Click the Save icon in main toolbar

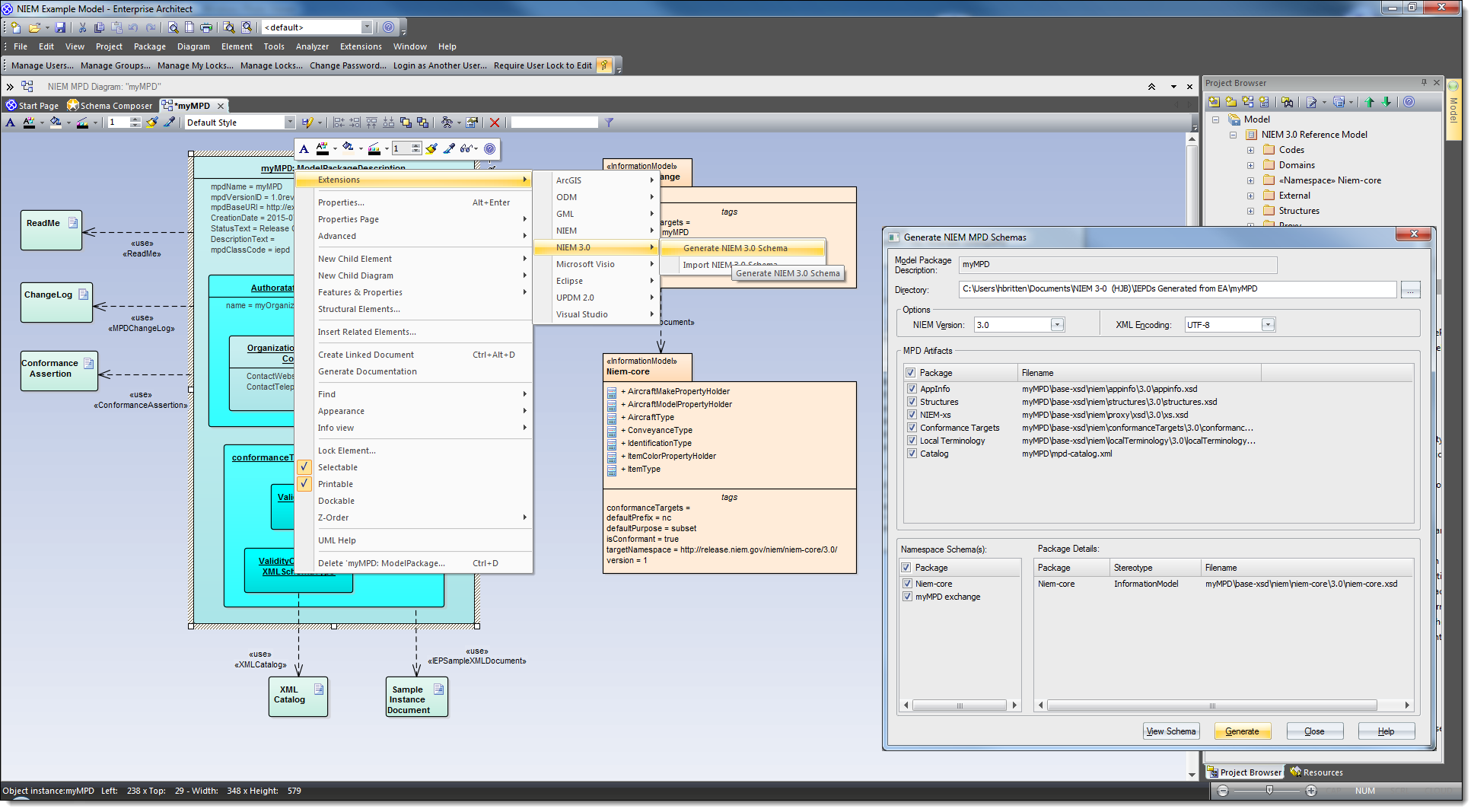pos(60,27)
